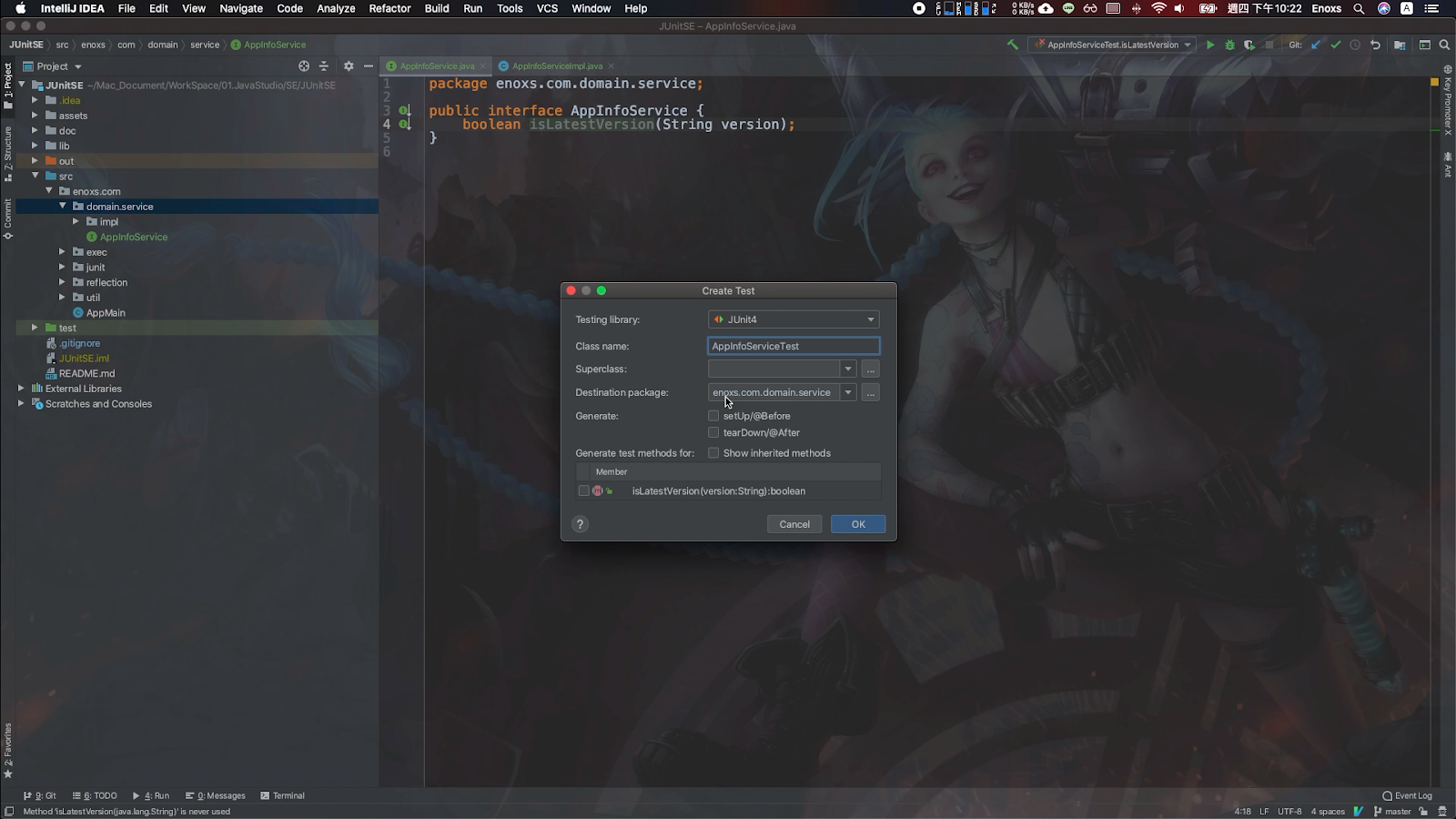This screenshot has width=1456, height=819.
Task: Expand the test folder node
Action: (x=35, y=328)
